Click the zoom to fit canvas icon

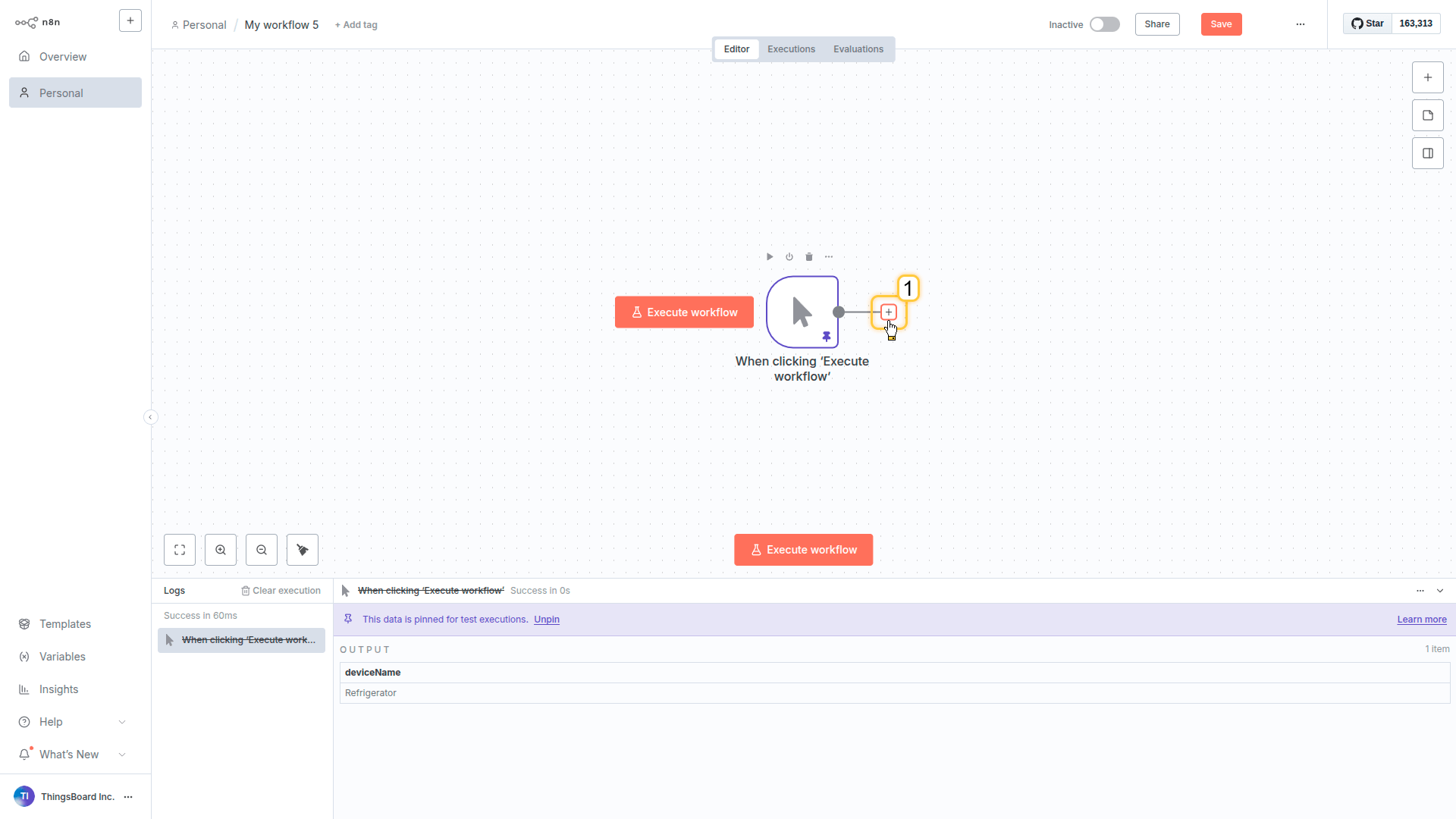[x=180, y=550]
